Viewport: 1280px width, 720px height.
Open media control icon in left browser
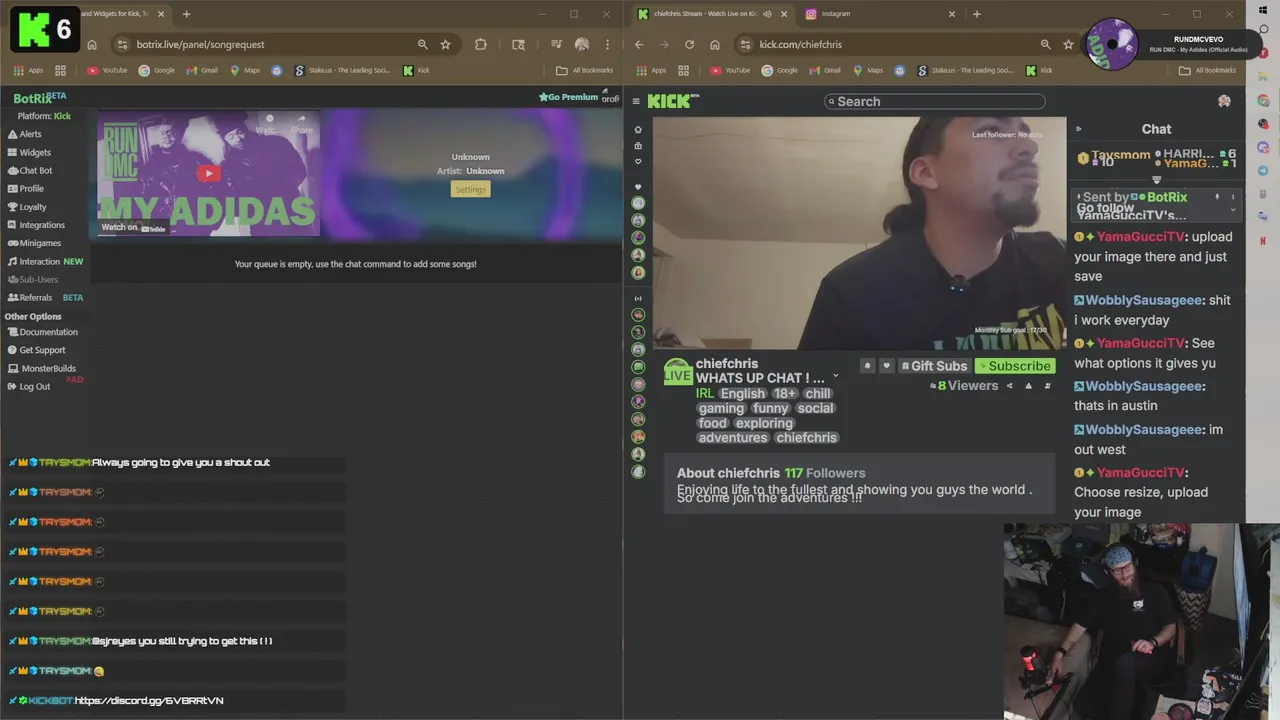[x=556, y=44]
